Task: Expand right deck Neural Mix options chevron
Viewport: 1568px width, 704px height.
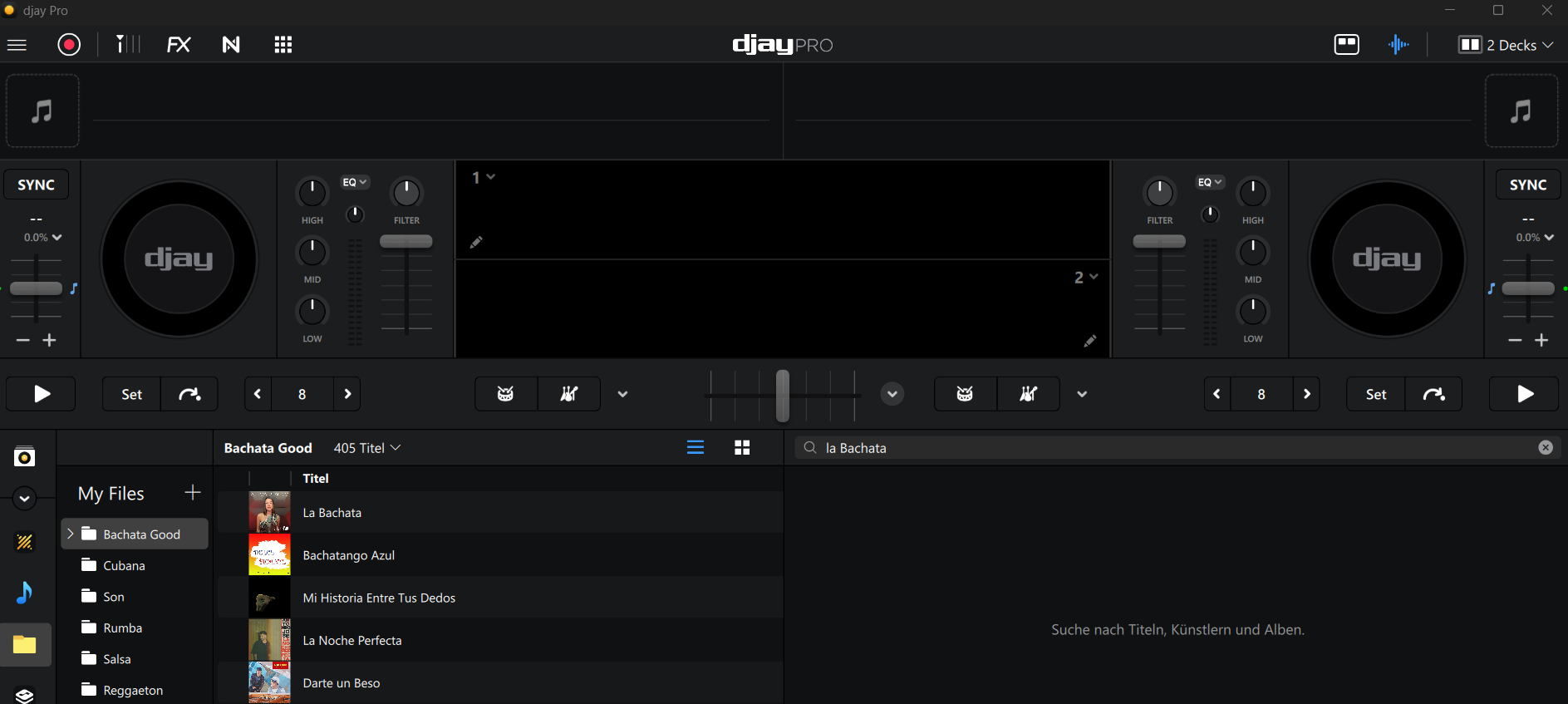Action: (1082, 394)
